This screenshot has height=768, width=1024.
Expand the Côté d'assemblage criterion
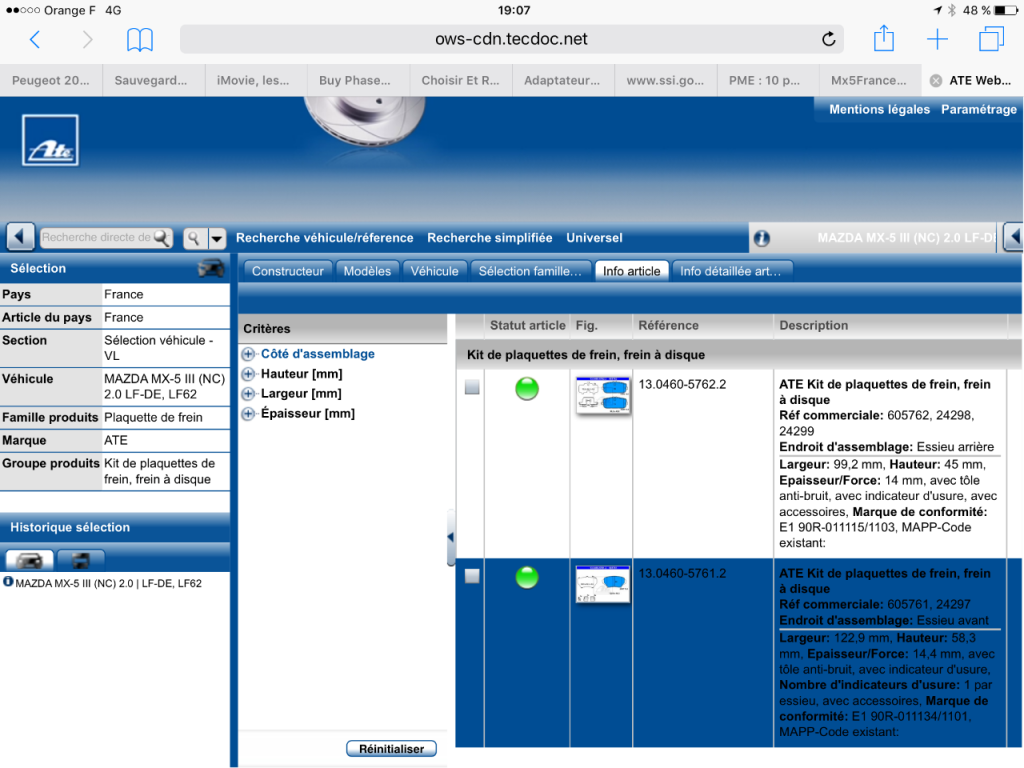coord(248,354)
